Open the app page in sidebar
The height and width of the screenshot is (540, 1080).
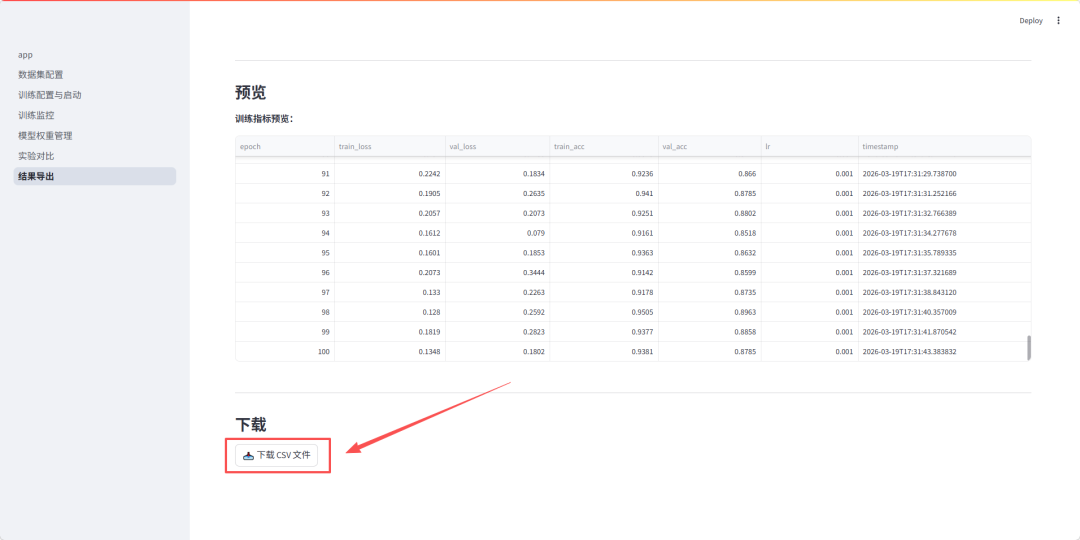(26, 55)
